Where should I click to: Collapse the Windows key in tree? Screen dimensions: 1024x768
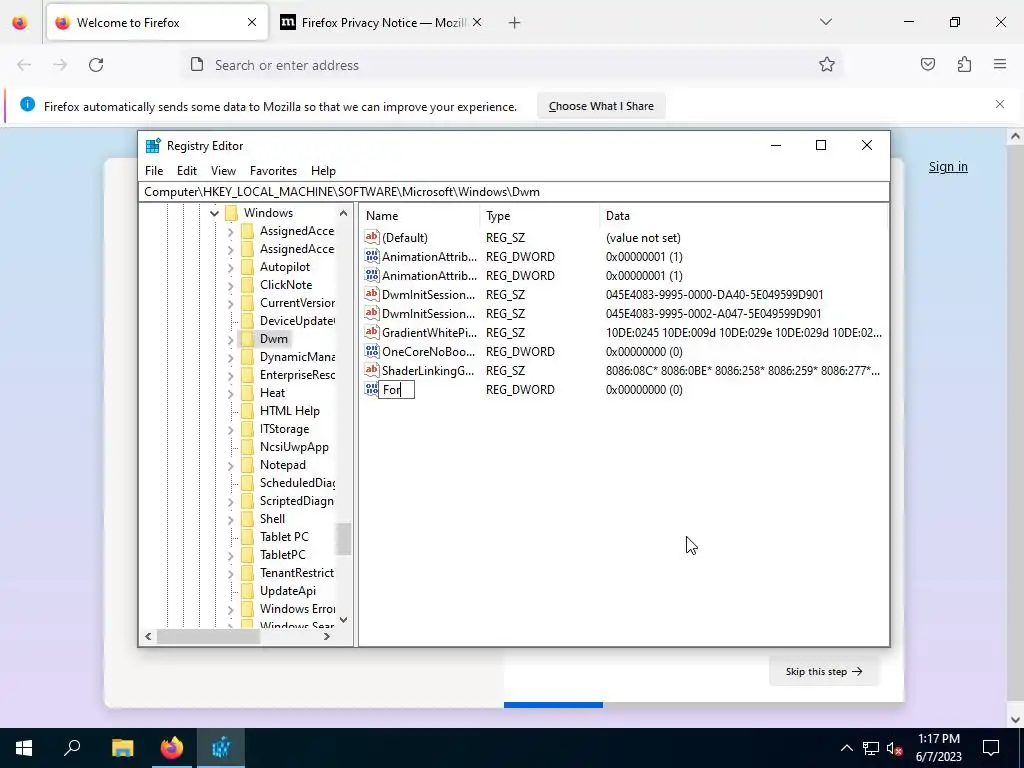pyautogui.click(x=214, y=213)
